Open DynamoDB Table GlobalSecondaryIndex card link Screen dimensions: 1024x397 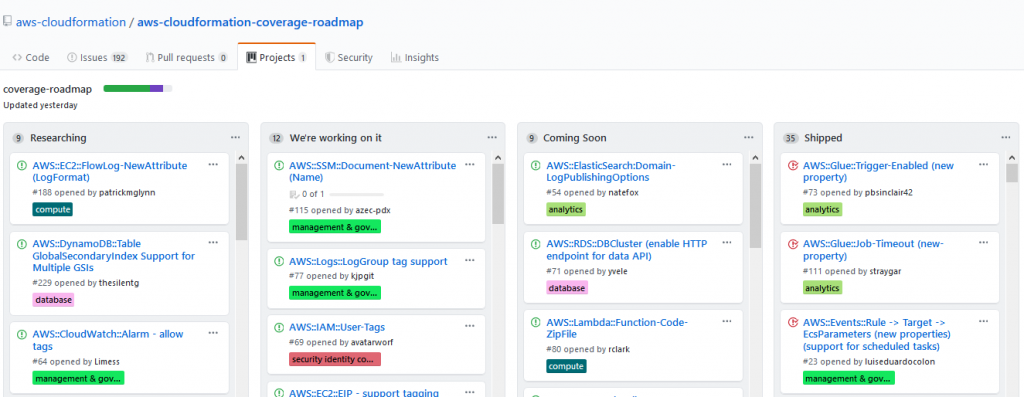114,255
